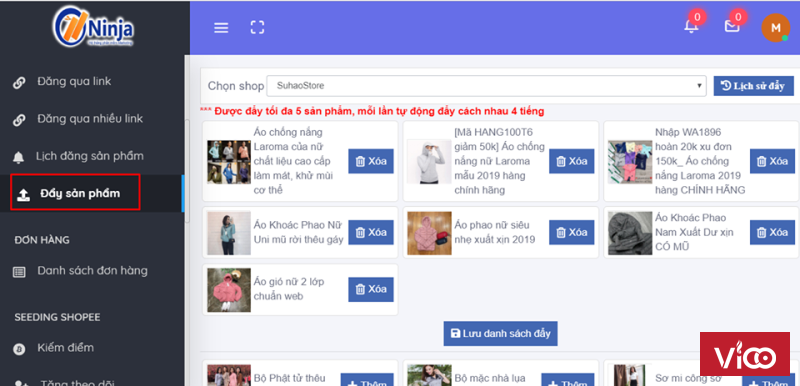
Task: Click the text Bộ Phật tử thêu
Action: (290, 378)
